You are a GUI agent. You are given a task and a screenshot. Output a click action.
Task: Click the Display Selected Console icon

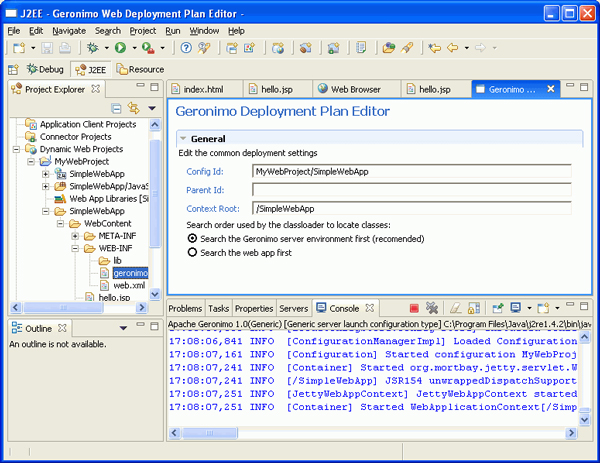[x=516, y=308]
